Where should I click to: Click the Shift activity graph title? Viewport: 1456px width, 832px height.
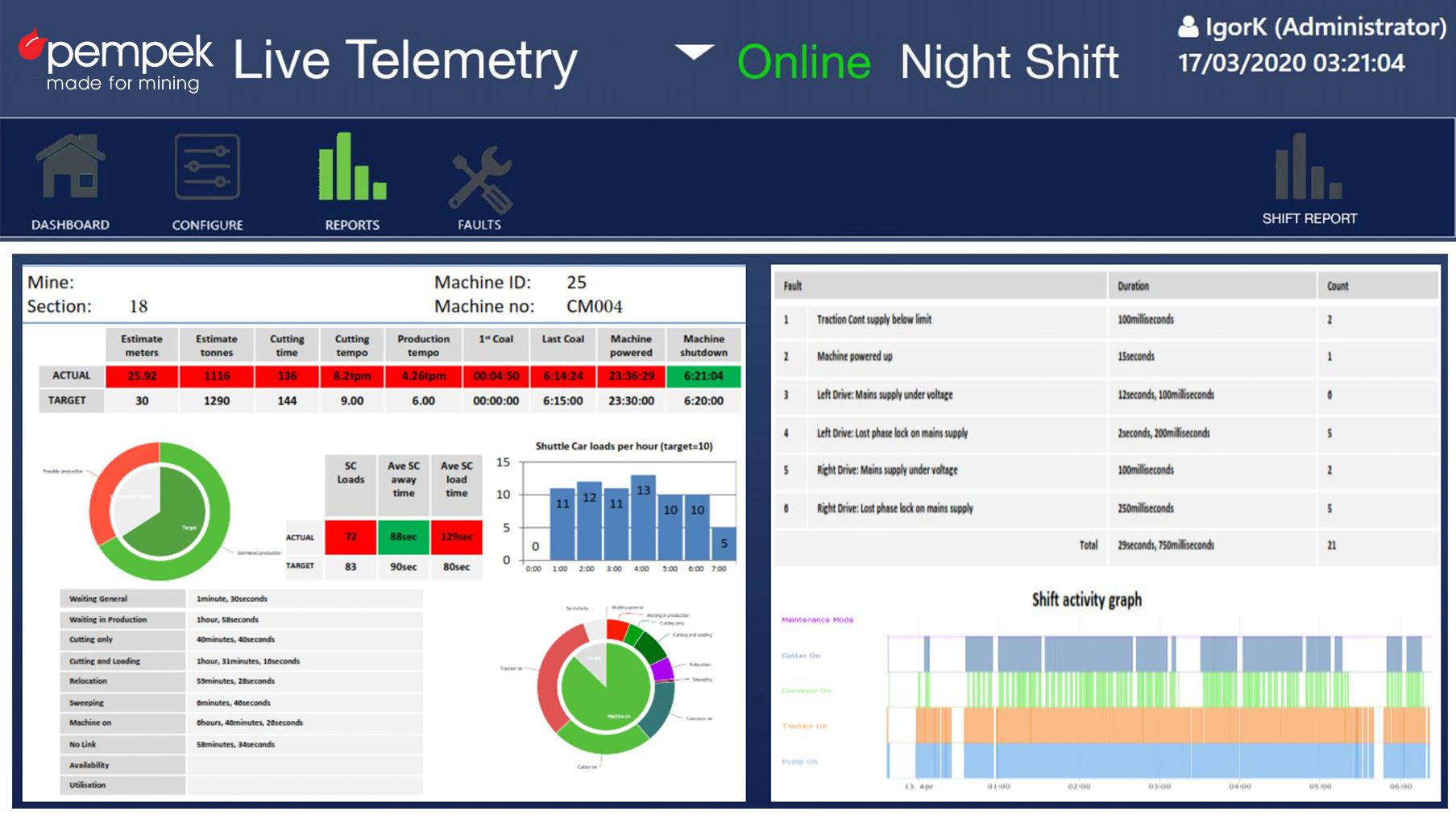click(x=1086, y=599)
